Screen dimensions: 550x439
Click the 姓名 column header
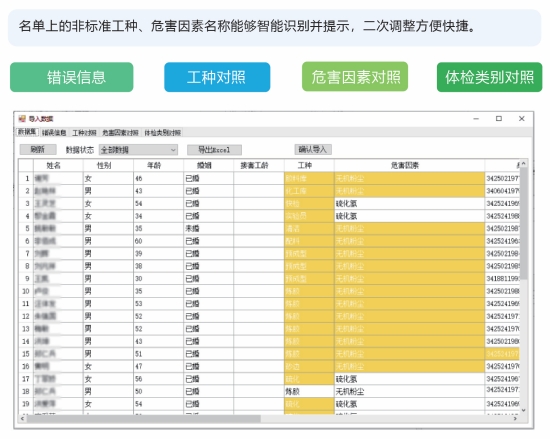(58, 166)
